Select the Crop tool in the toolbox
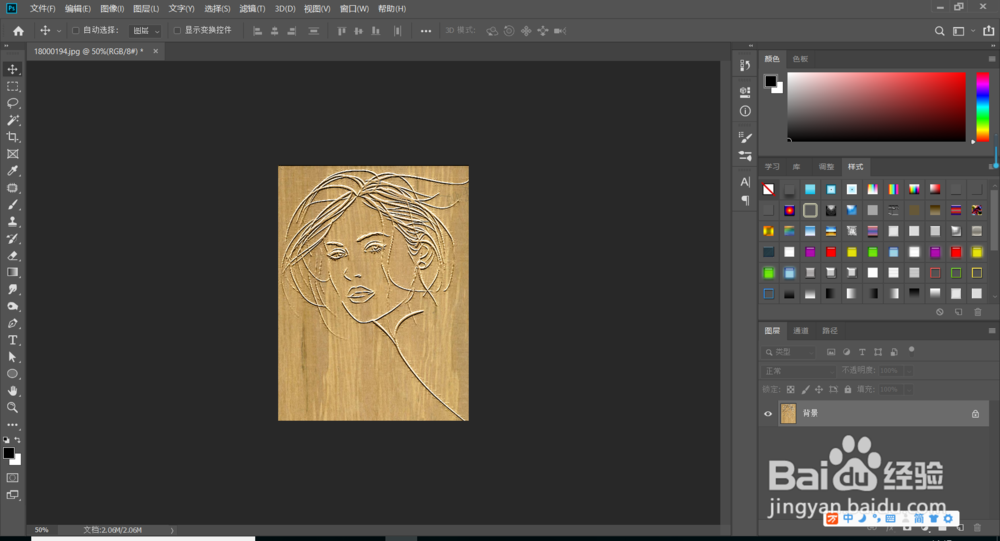Screen dimensions: 1000x541 pos(13,137)
